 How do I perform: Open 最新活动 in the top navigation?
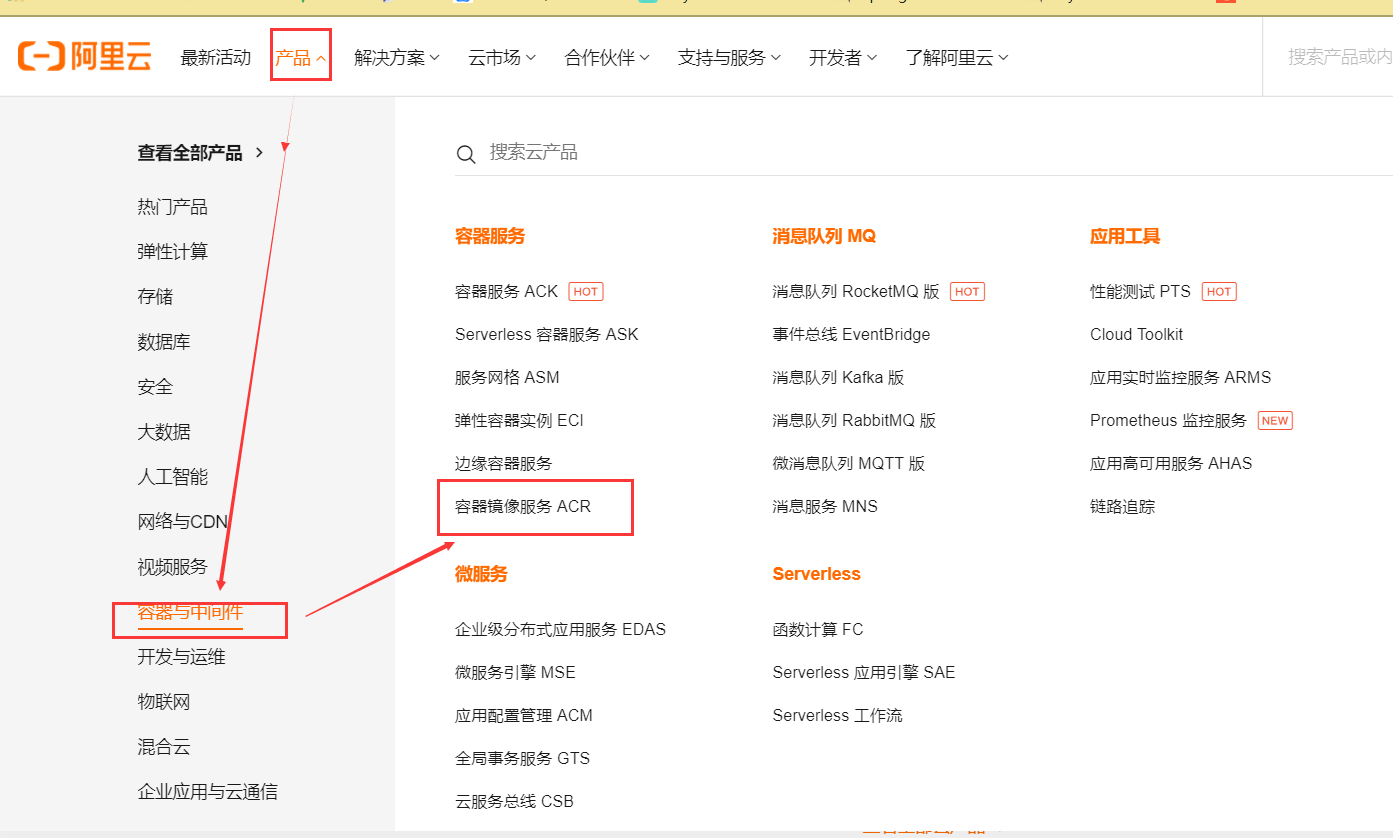point(216,58)
